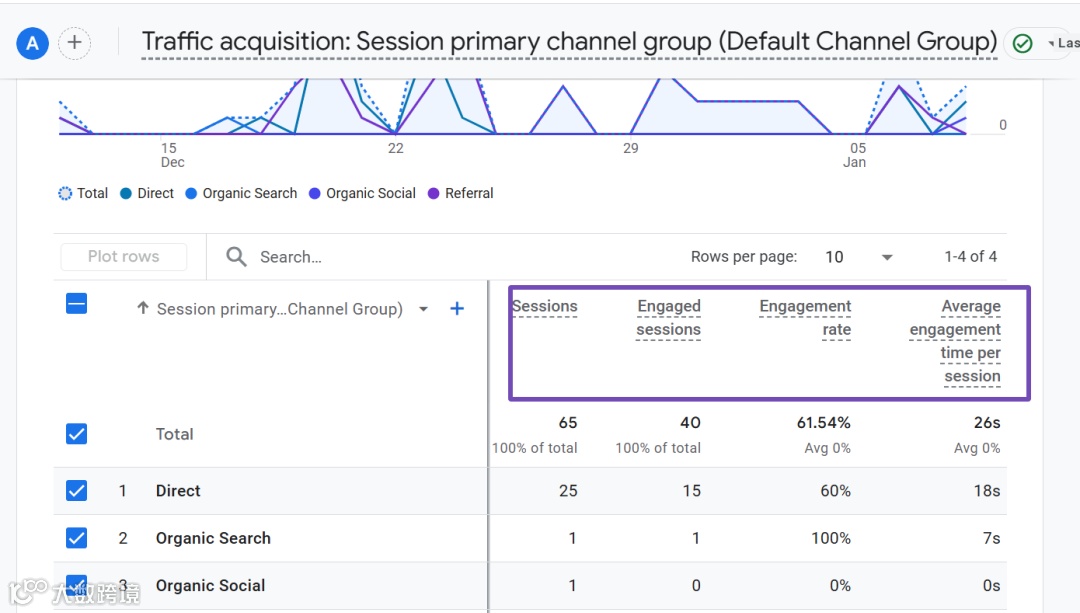Expand the Session primary Channel Group dimension dropdown
Image resolution: width=1080 pixels, height=613 pixels.
tap(424, 309)
